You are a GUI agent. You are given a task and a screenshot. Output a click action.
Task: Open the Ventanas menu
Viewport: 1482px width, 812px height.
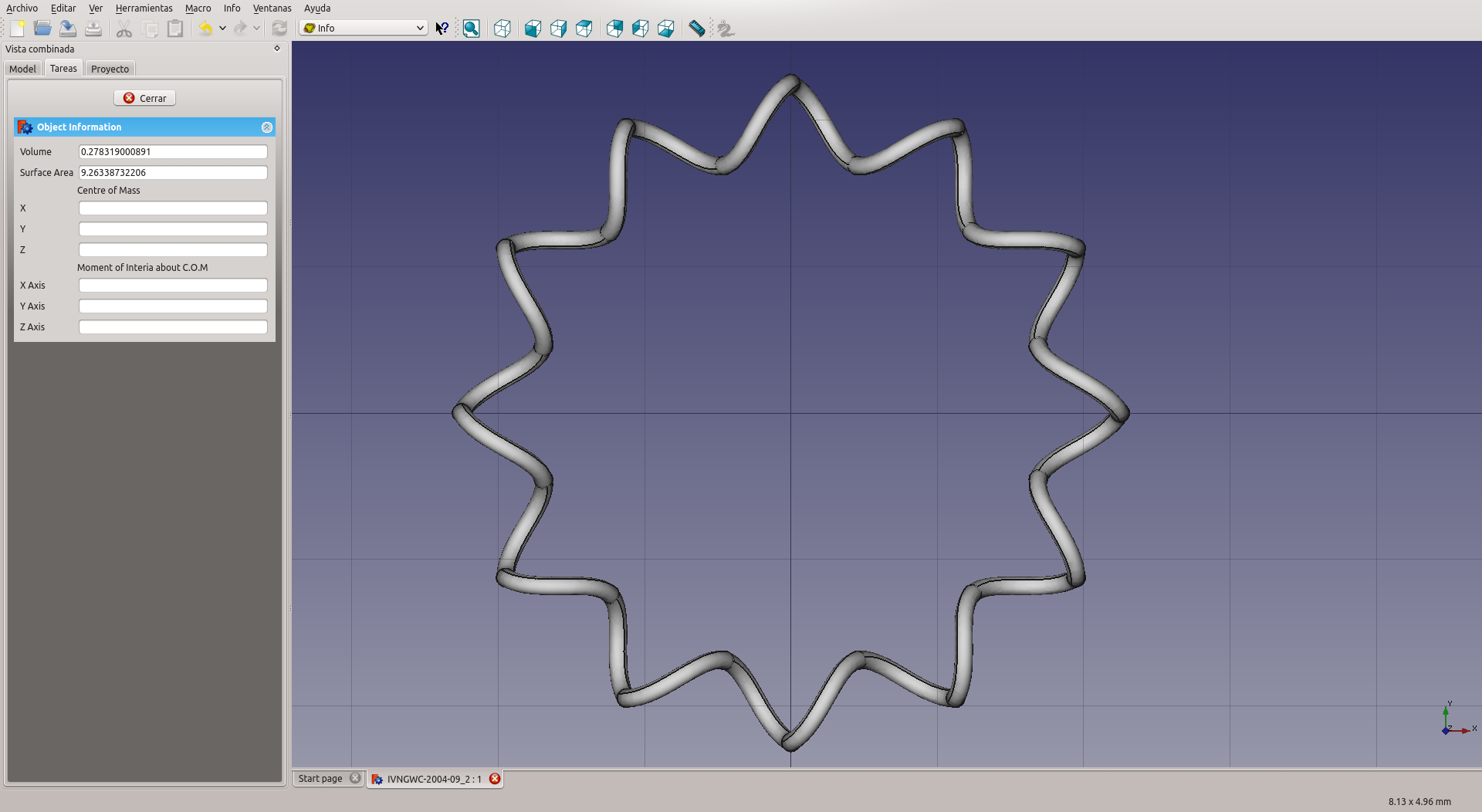coord(272,8)
